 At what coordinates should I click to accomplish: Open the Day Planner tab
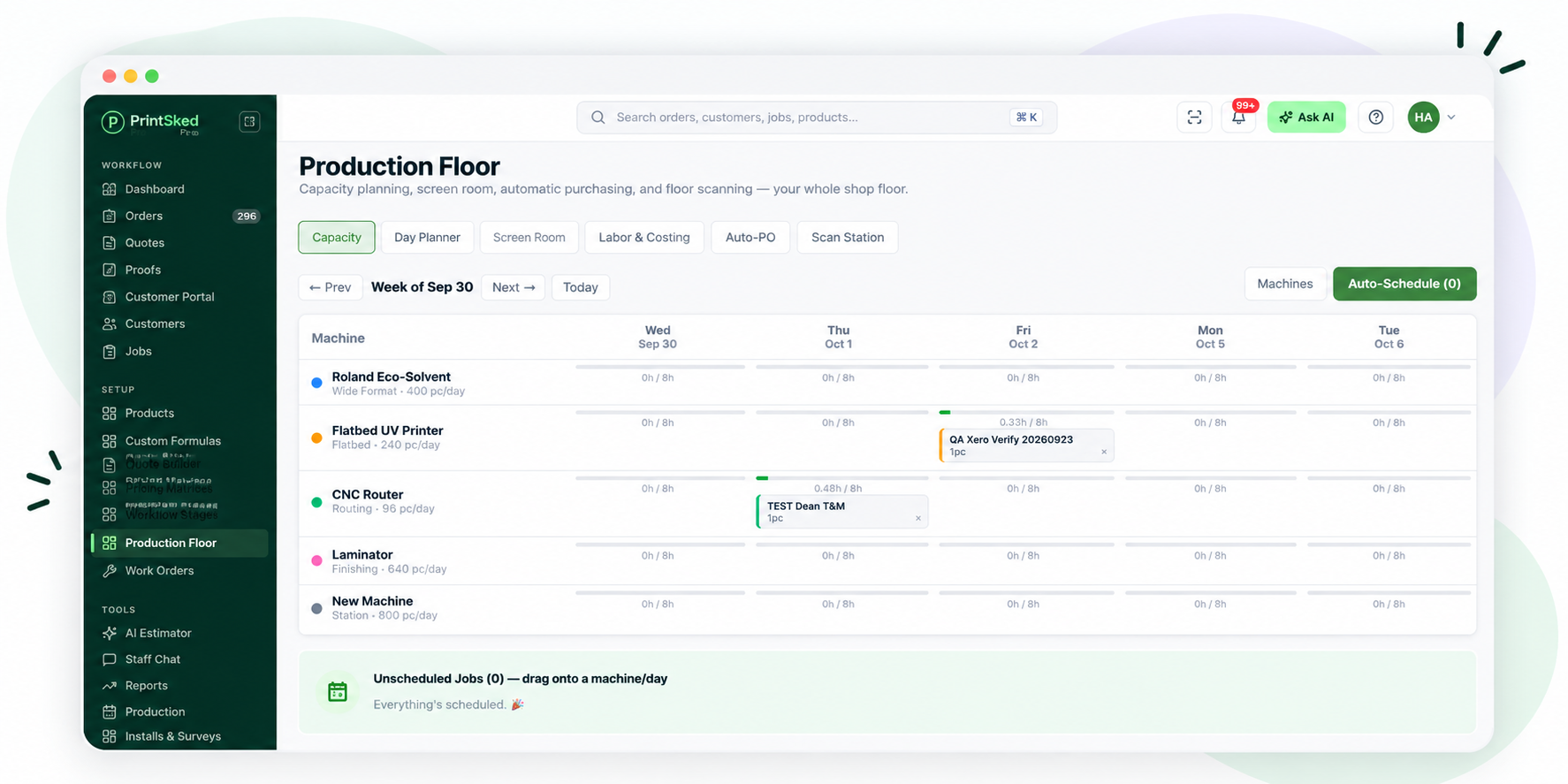click(x=427, y=237)
